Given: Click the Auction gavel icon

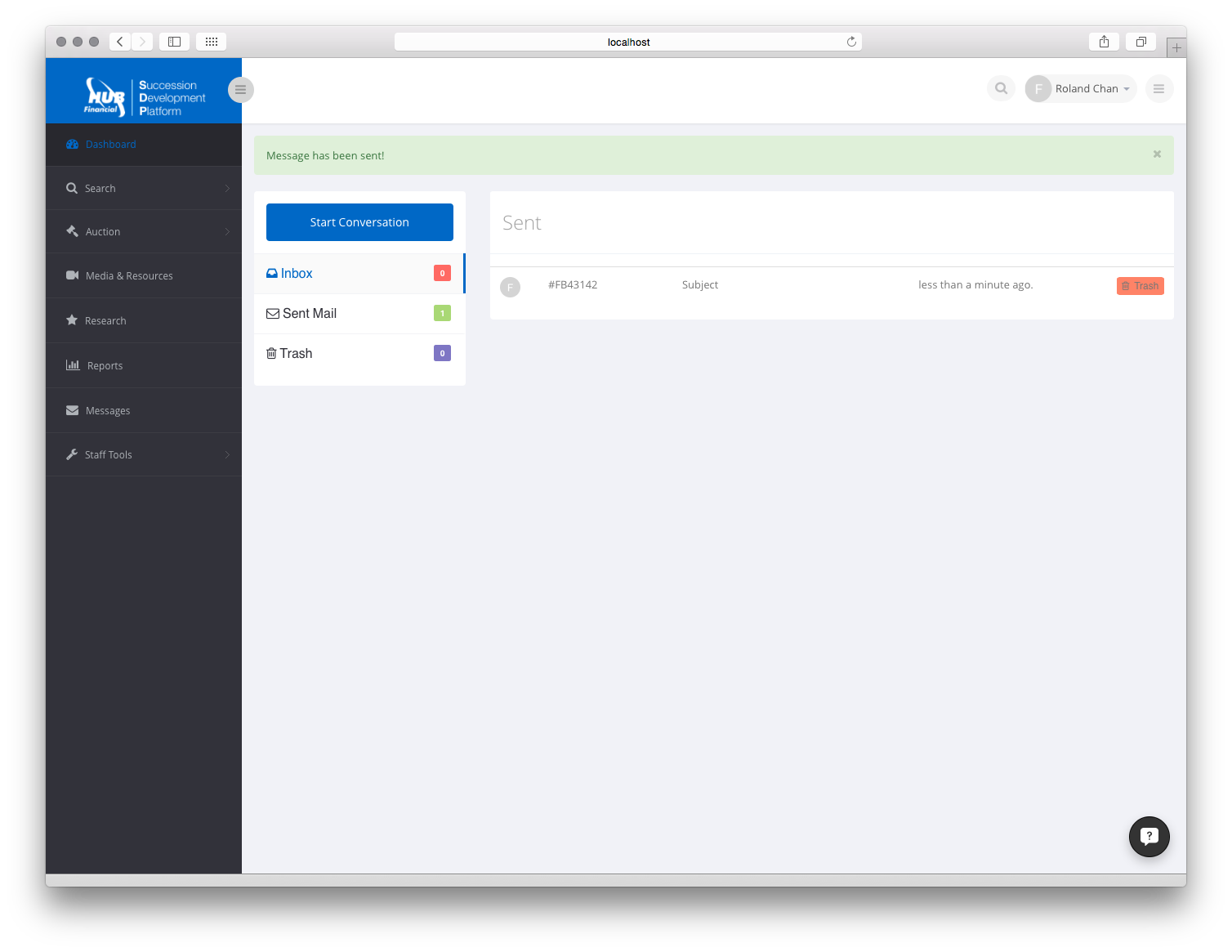Looking at the screenshot, I should click(x=72, y=231).
